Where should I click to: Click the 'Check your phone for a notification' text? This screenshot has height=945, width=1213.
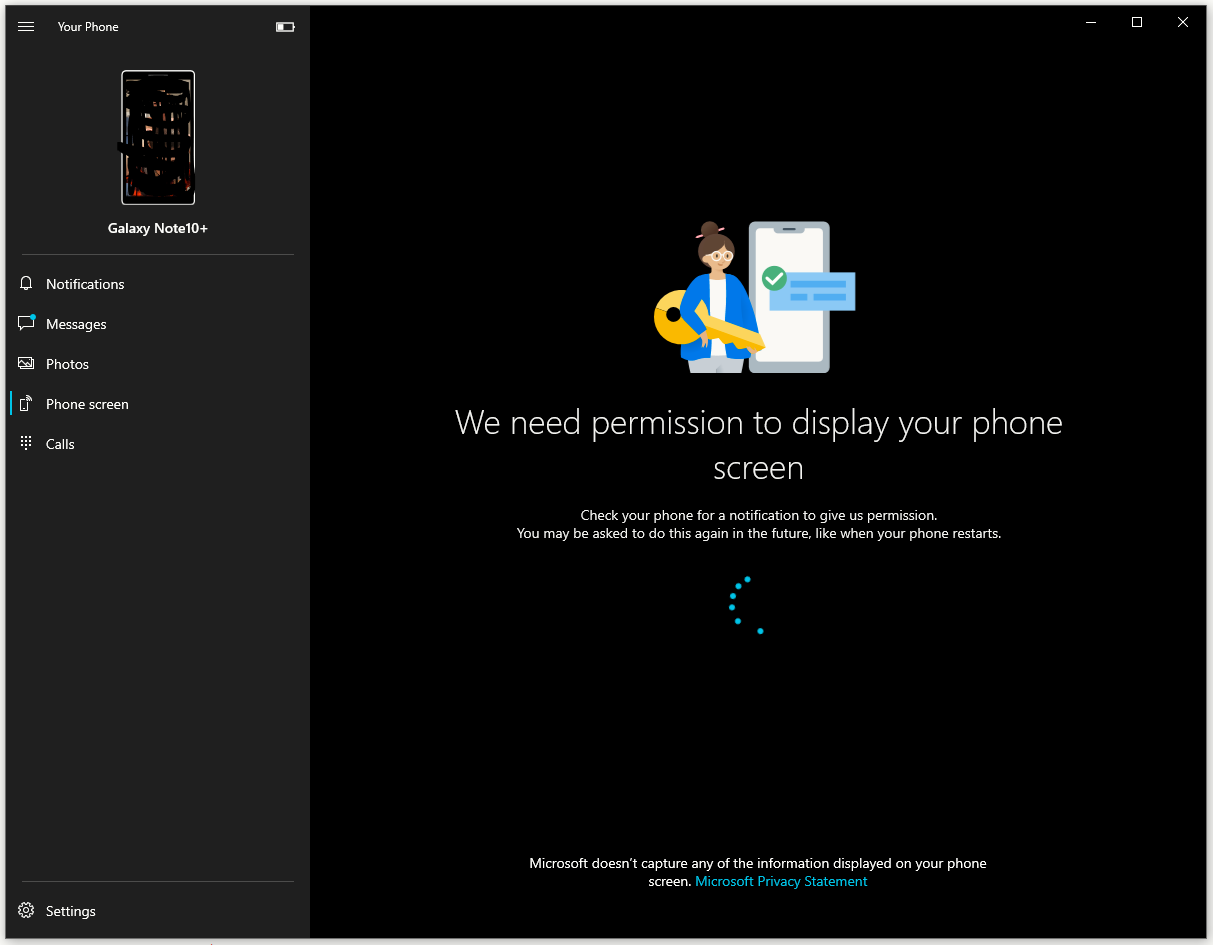pyautogui.click(x=758, y=515)
